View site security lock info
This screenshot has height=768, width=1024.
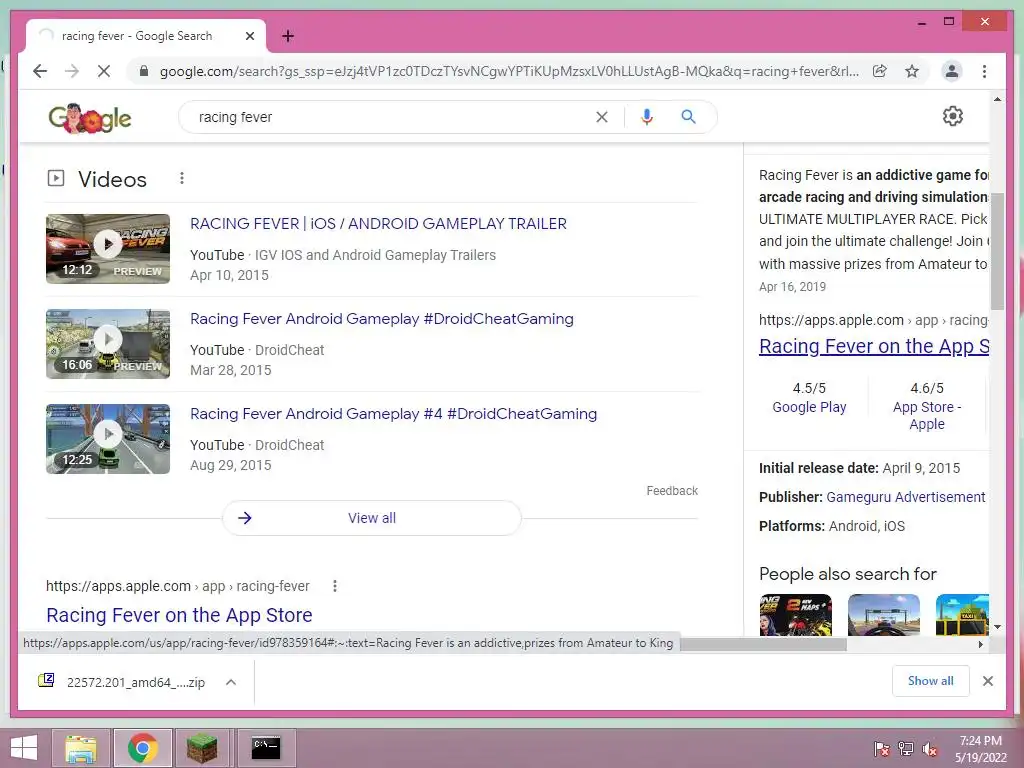[144, 71]
